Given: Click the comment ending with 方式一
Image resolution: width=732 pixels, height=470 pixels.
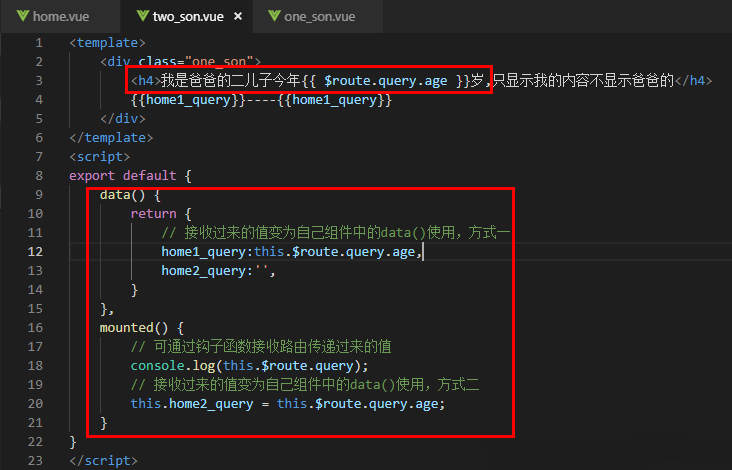Looking at the screenshot, I should coord(336,232).
